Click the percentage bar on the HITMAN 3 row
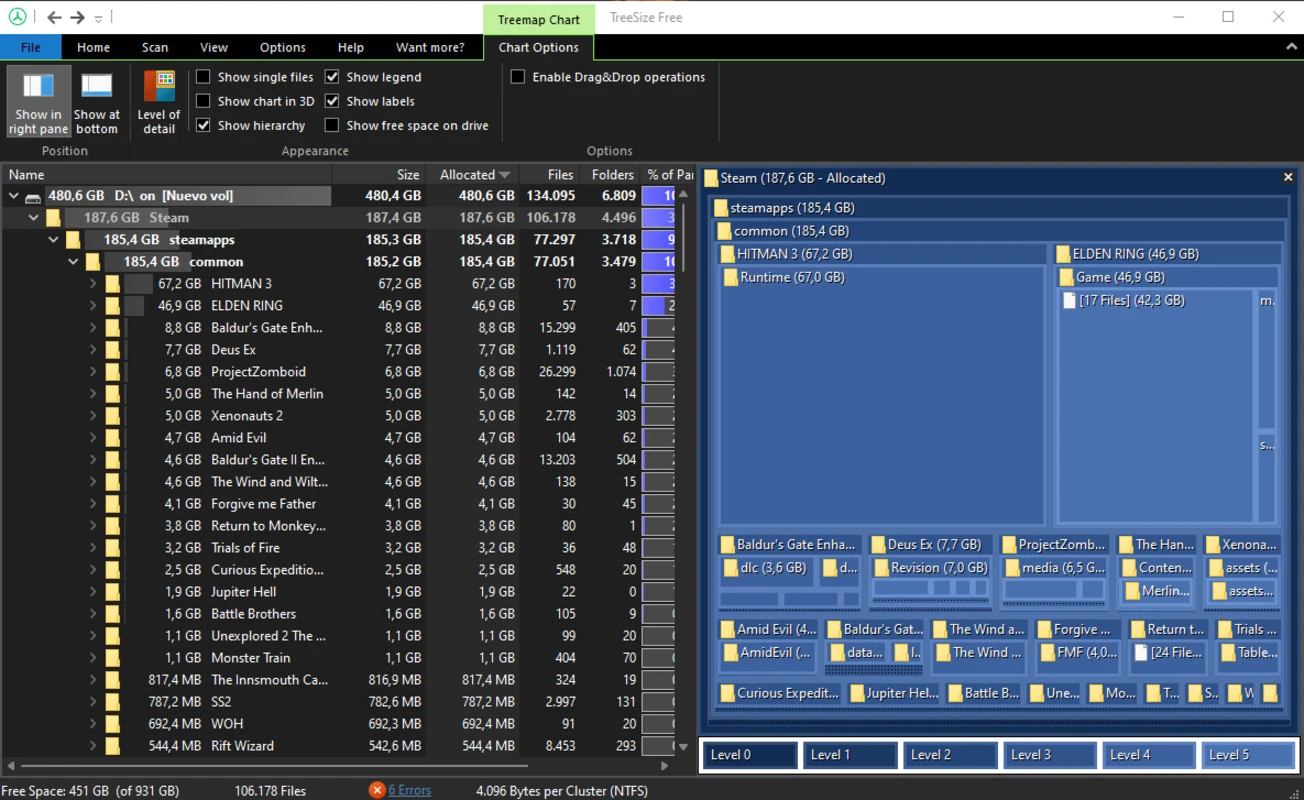Image resolution: width=1304 pixels, height=800 pixels. [x=658, y=283]
